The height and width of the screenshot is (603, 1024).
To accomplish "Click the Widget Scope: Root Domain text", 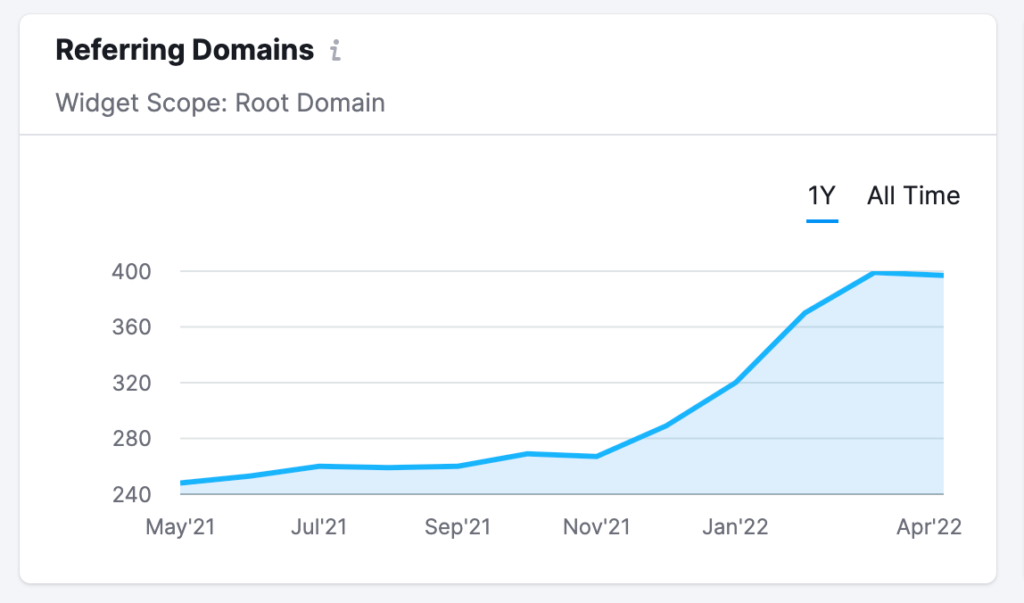I will pyautogui.click(x=220, y=103).
